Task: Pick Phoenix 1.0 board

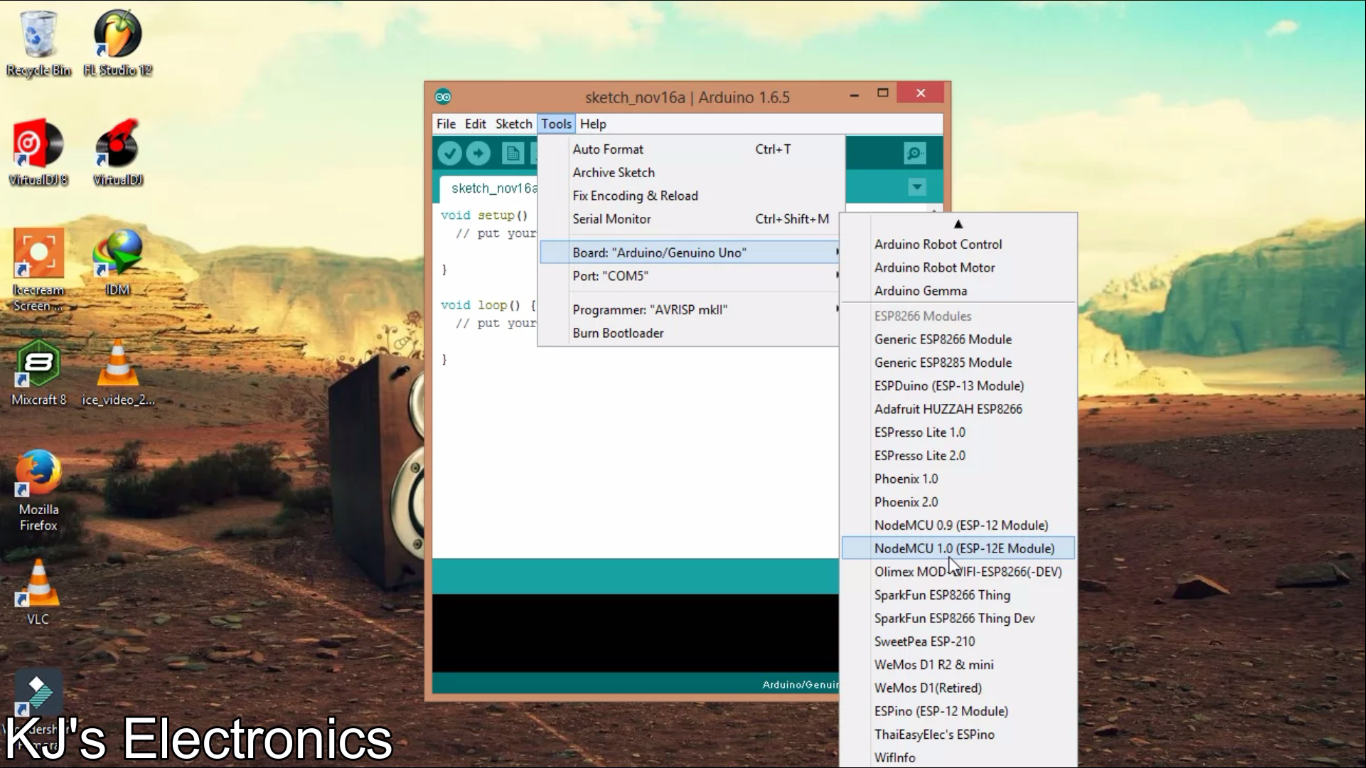Action: [x=959, y=479]
